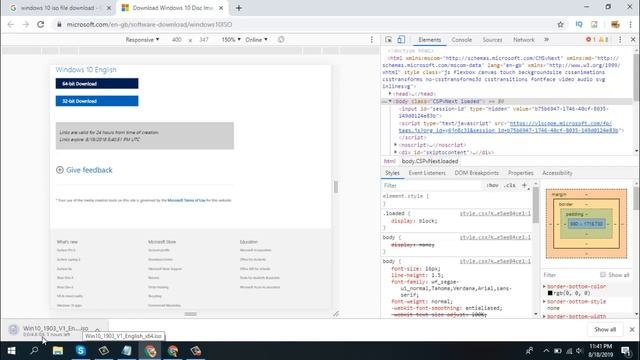
Task: Open File Explorer from taskbar
Action: tap(58, 351)
